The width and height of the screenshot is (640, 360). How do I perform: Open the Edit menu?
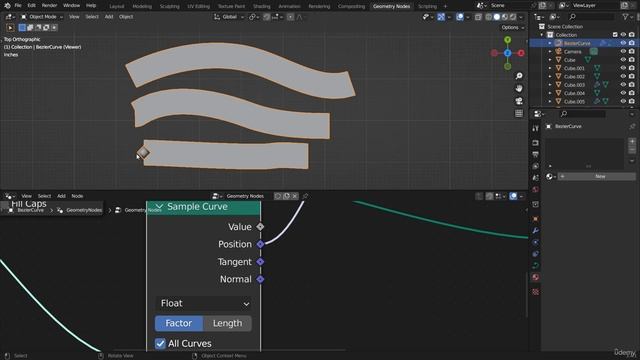(31, 6)
